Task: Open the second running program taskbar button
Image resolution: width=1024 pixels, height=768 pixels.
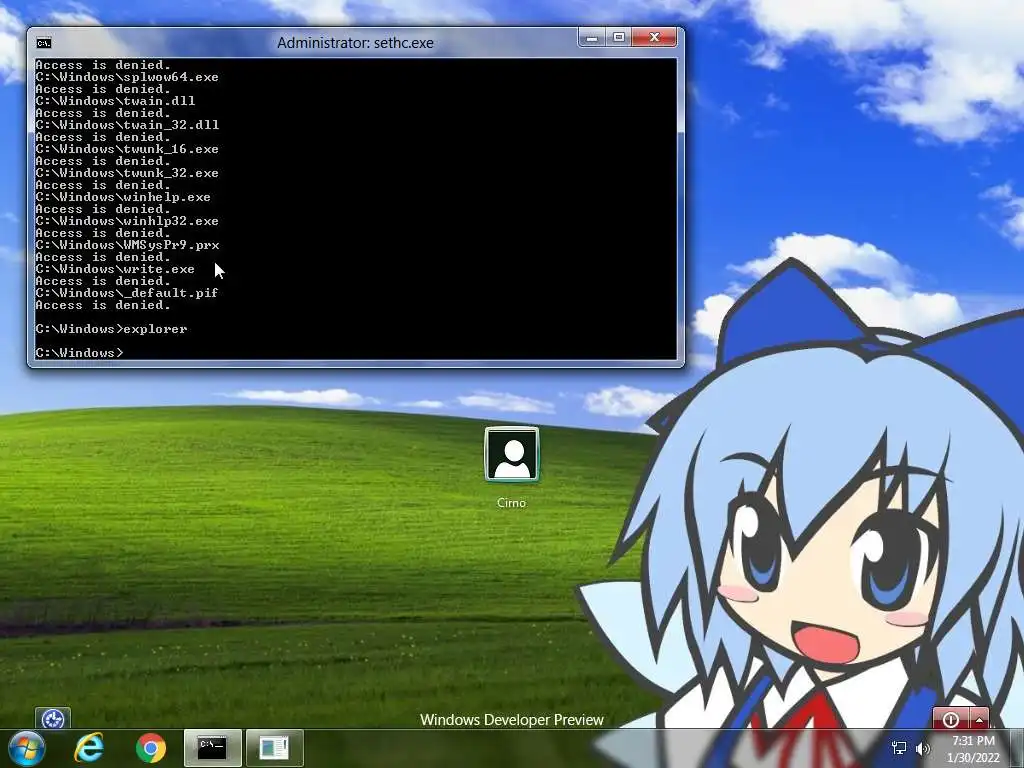Action: coord(274,748)
